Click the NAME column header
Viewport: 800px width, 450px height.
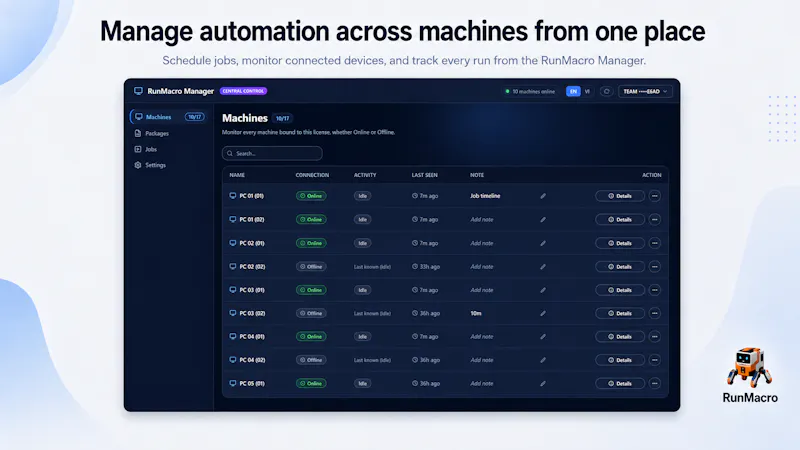pos(237,175)
